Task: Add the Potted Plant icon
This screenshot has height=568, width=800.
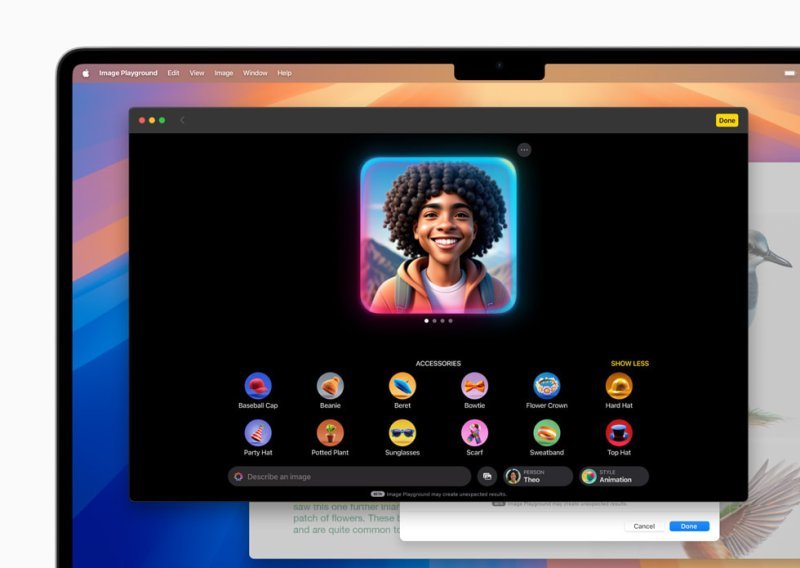Action: [330, 433]
